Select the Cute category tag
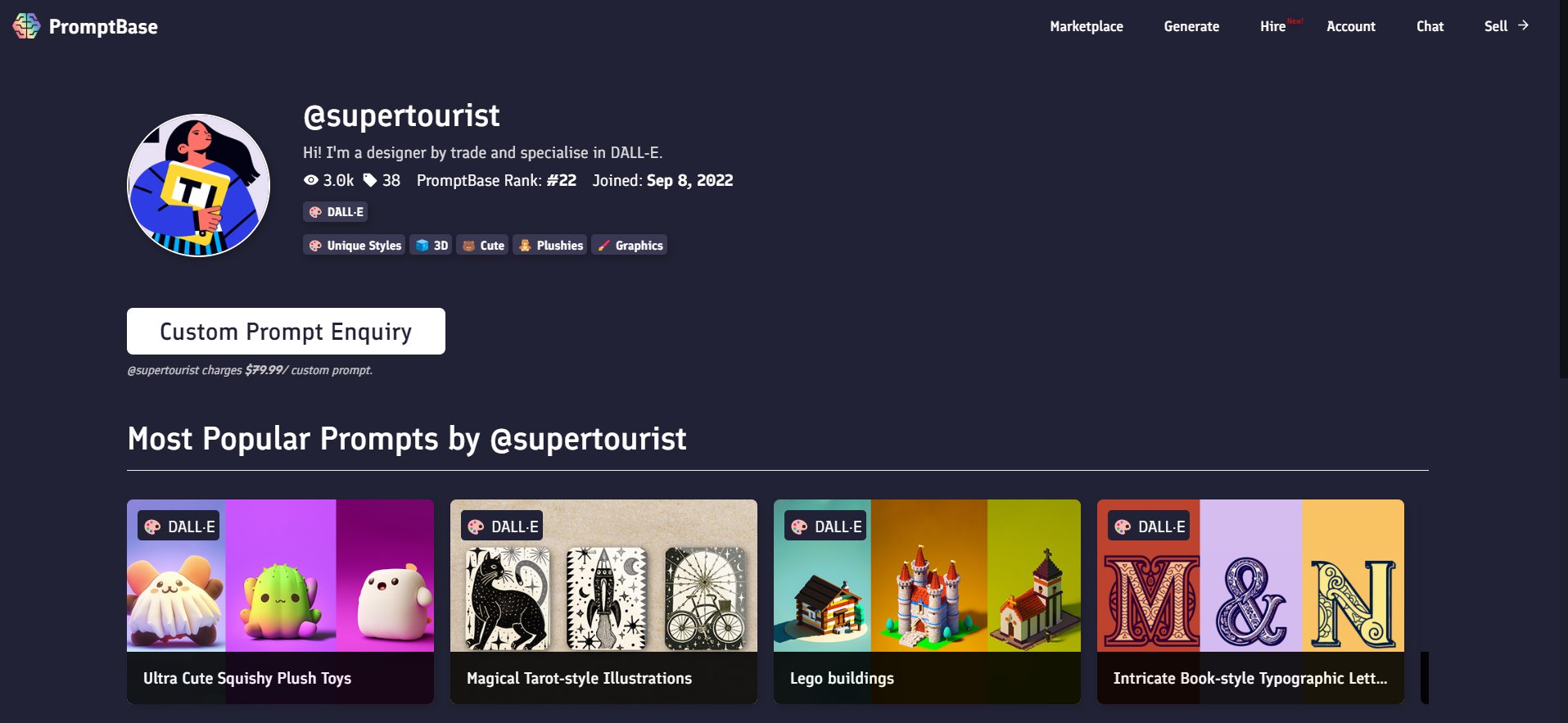This screenshot has width=1568, height=723. 482,245
